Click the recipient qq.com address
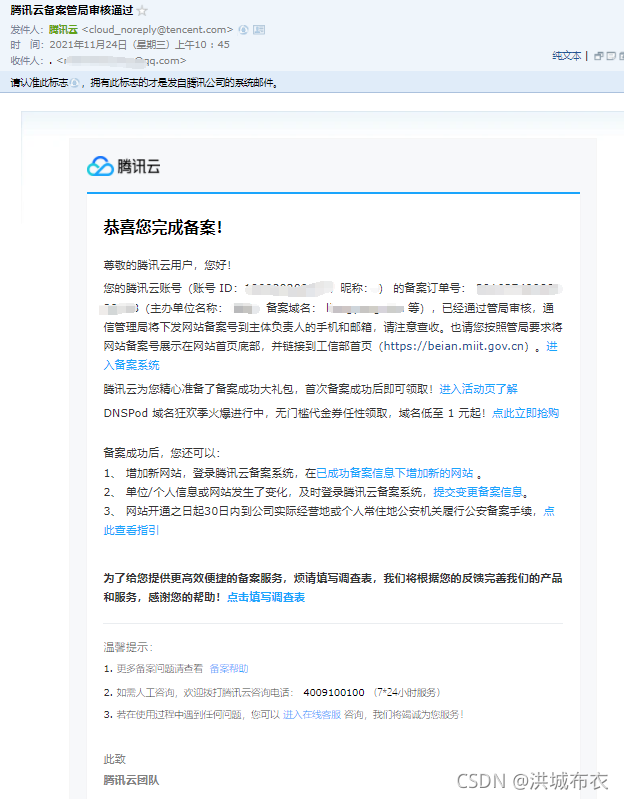624x799 pixels. pyautogui.click(x=121, y=61)
